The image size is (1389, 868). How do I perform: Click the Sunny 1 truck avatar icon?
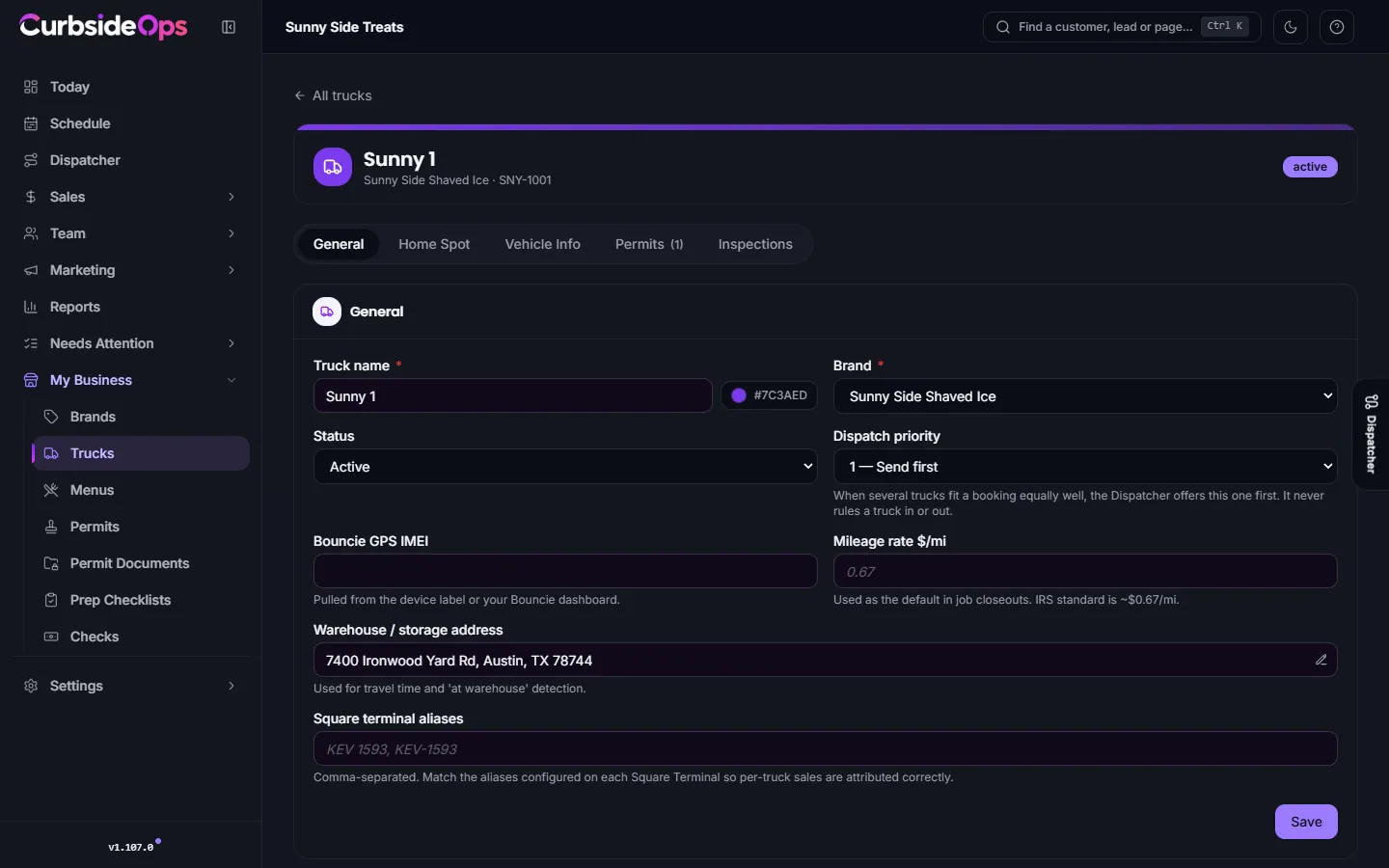(333, 167)
